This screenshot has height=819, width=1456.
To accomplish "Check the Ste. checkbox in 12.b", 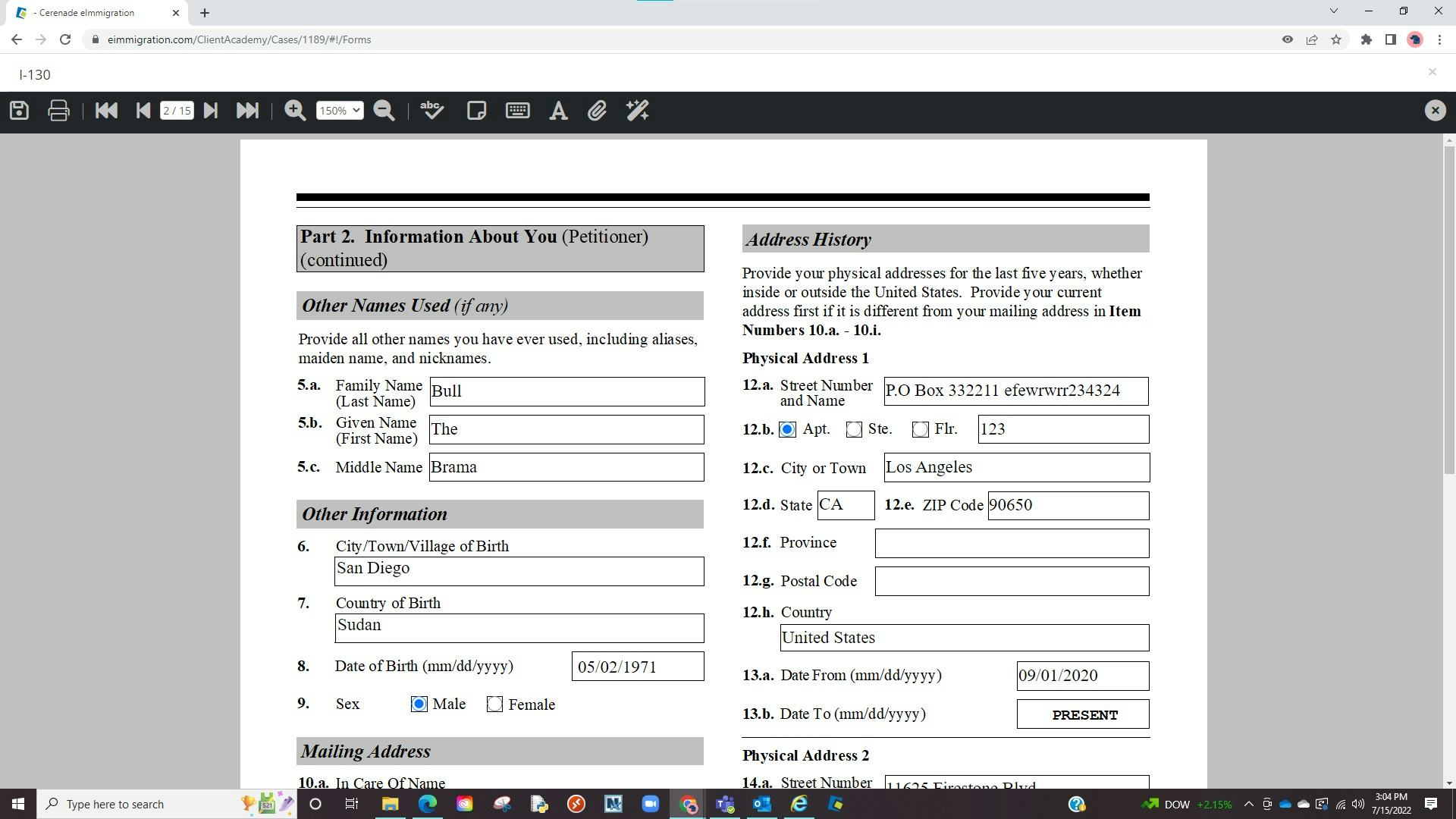I will (x=852, y=429).
